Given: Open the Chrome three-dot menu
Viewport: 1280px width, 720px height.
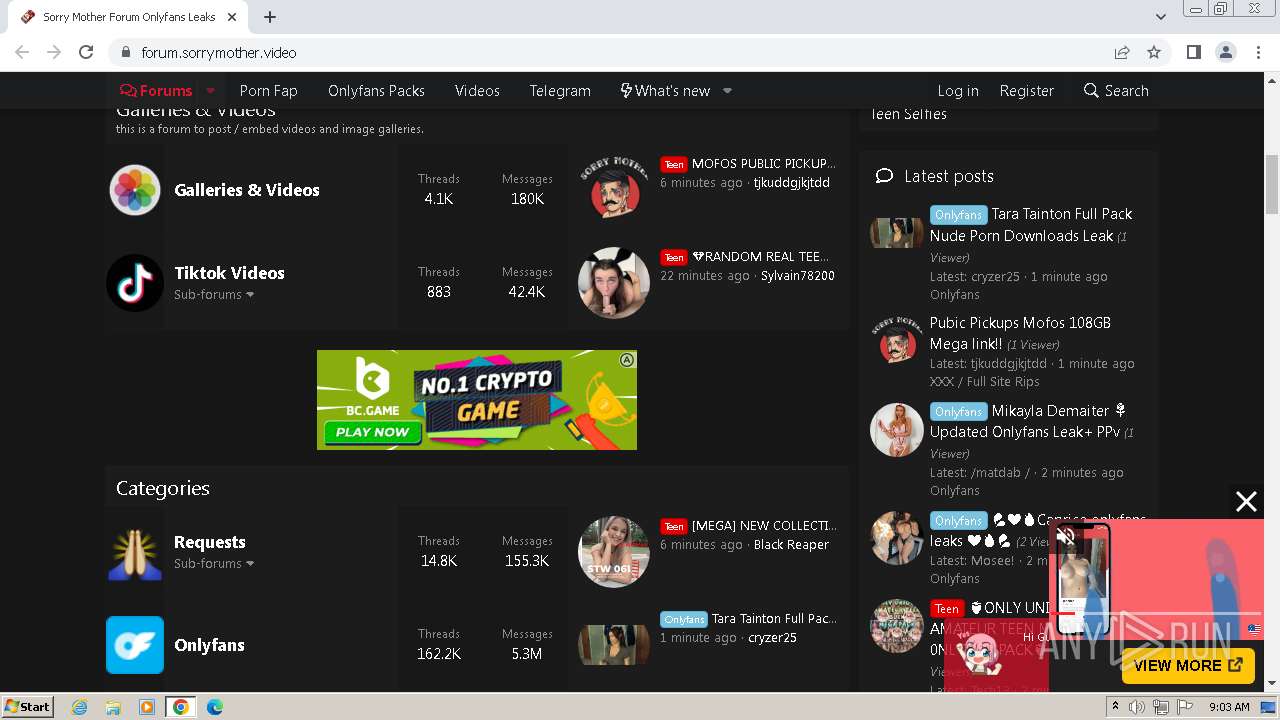Looking at the screenshot, I should (x=1257, y=52).
